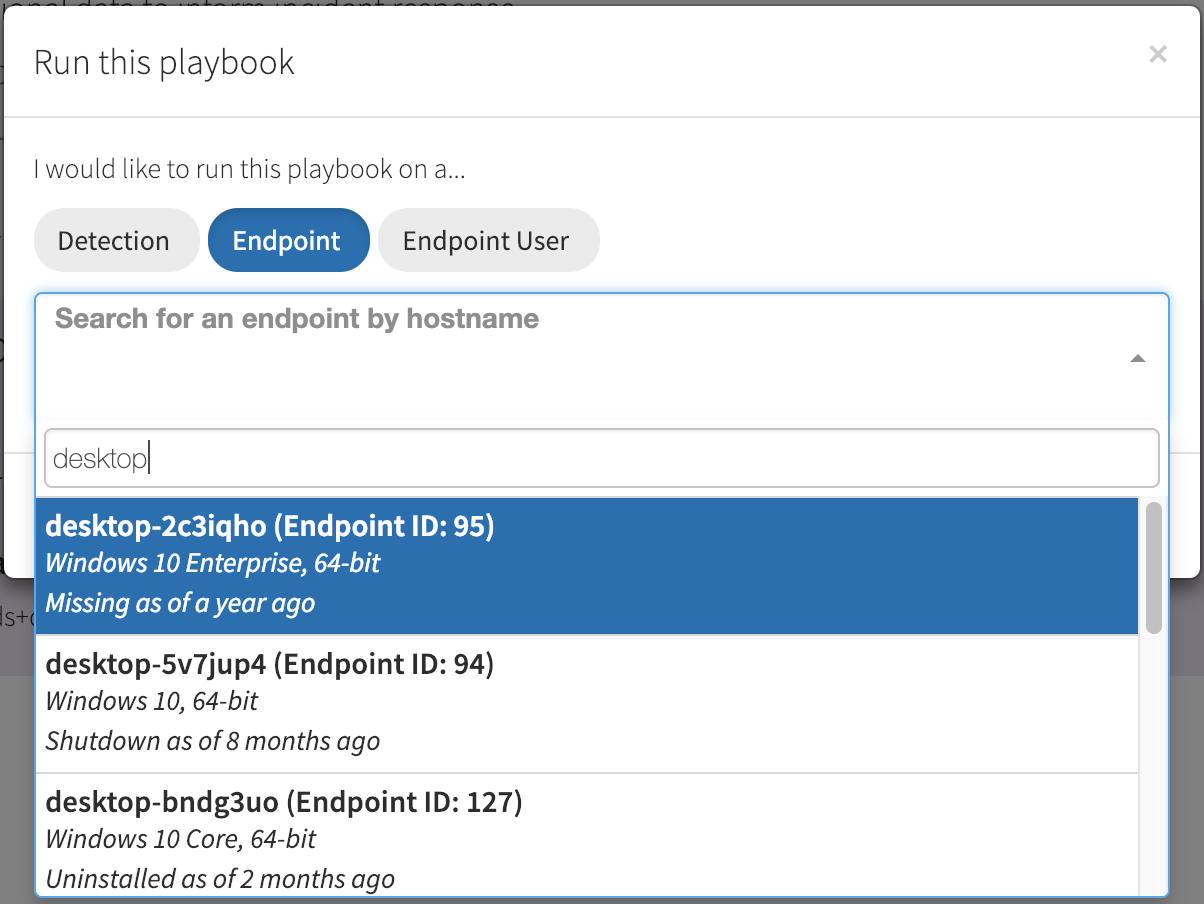The width and height of the screenshot is (1204, 904).
Task: Click the 'Missing as of a year ago' status
Action: click(x=180, y=604)
